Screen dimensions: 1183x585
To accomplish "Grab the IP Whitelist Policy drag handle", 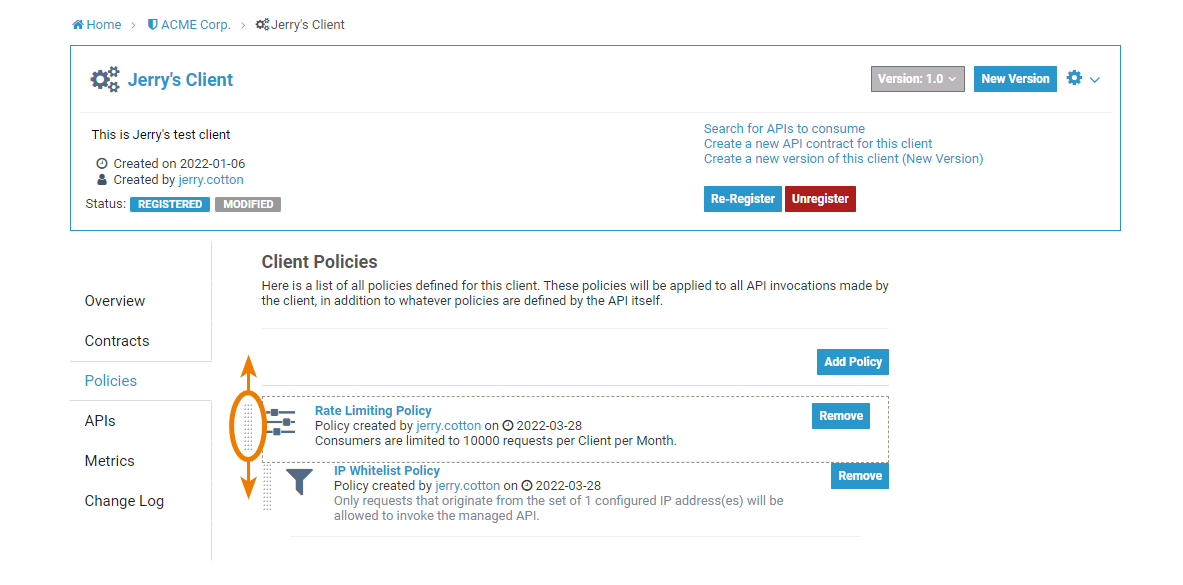I will (267, 487).
